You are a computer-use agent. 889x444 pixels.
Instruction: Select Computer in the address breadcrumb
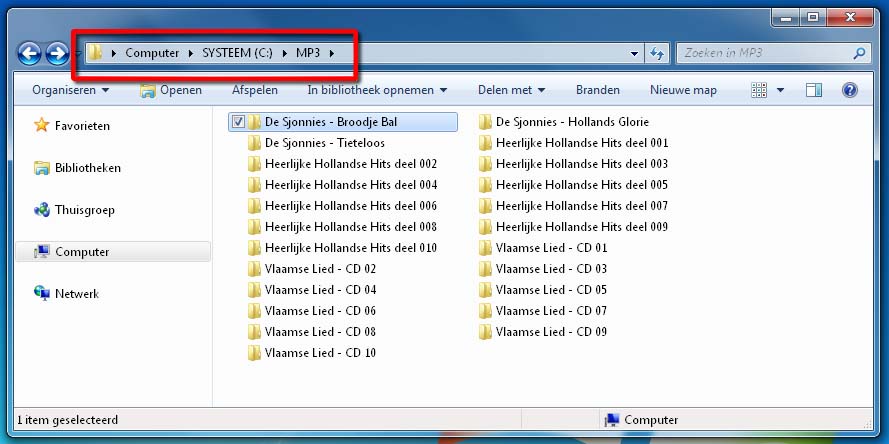(x=152, y=53)
